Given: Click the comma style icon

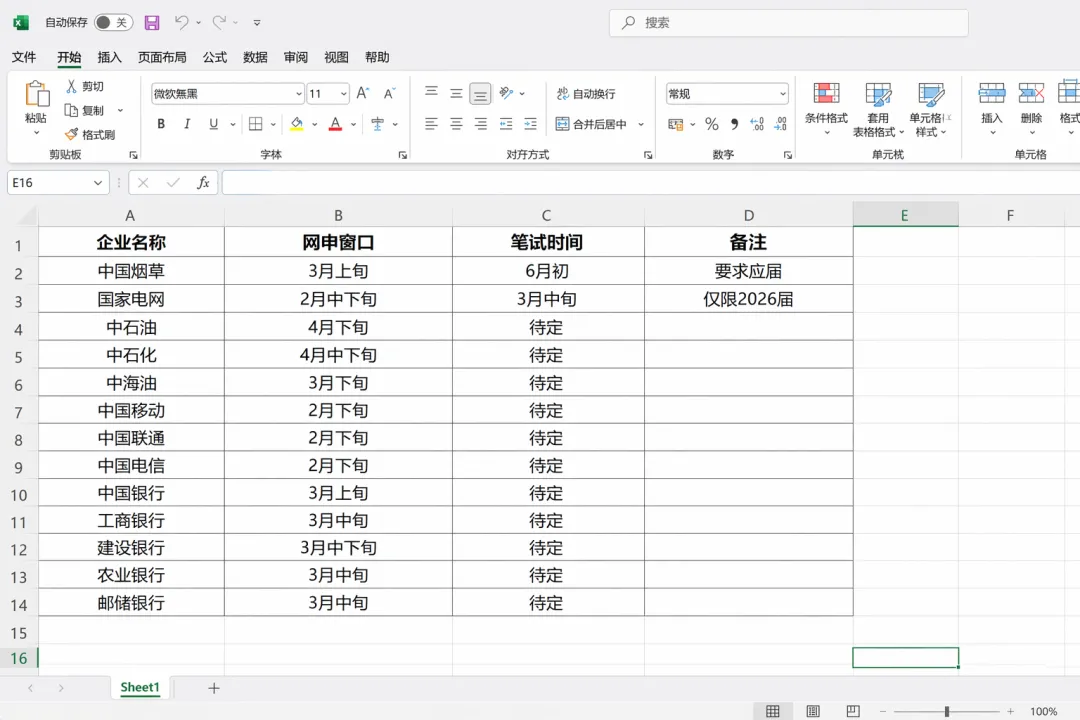Looking at the screenshot, I should (734, 124).
